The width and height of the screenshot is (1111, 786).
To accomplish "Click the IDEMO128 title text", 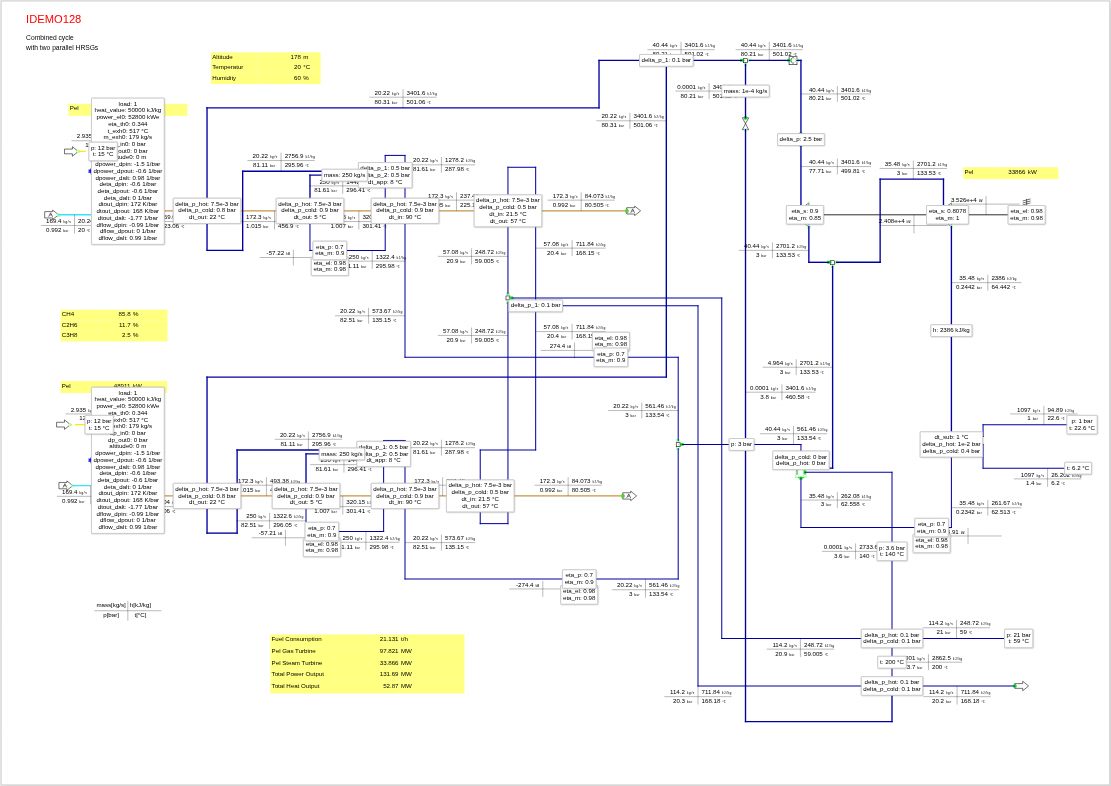I will pyautogui.click(x=54, y=19).
